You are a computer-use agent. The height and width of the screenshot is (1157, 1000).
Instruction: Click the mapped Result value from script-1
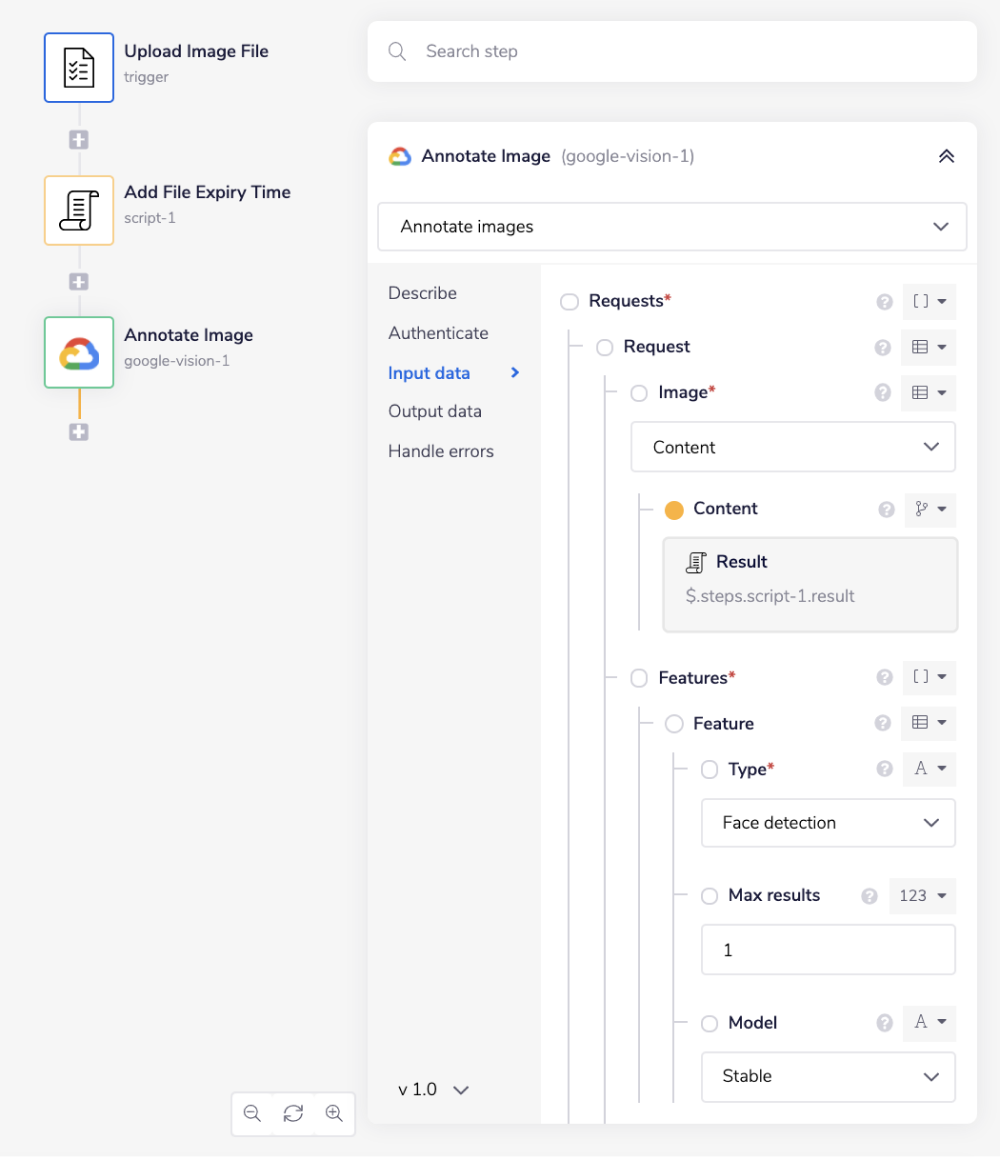coord(810,585)
